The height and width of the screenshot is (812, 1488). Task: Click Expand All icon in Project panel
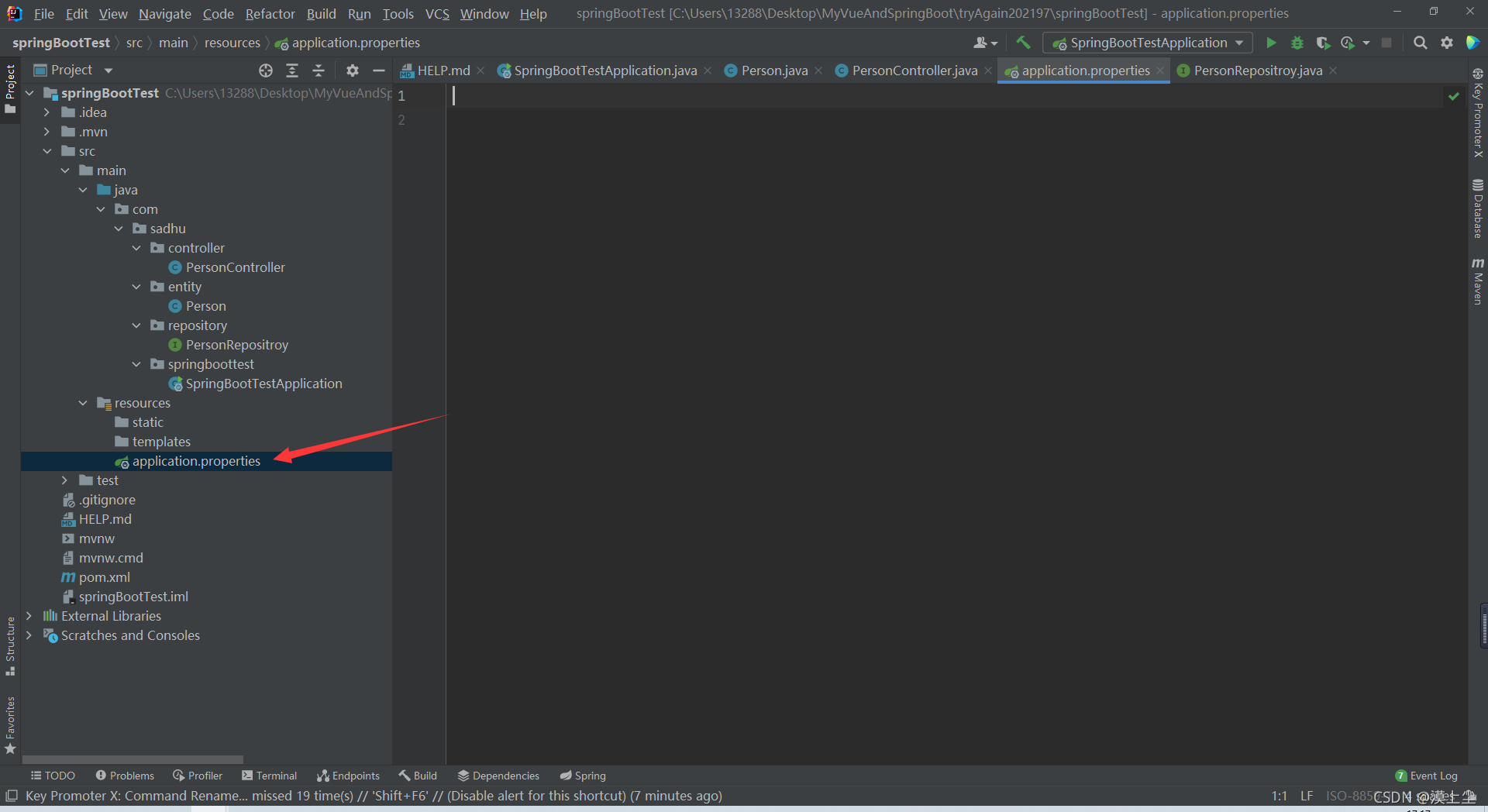[x=292, y=71]
